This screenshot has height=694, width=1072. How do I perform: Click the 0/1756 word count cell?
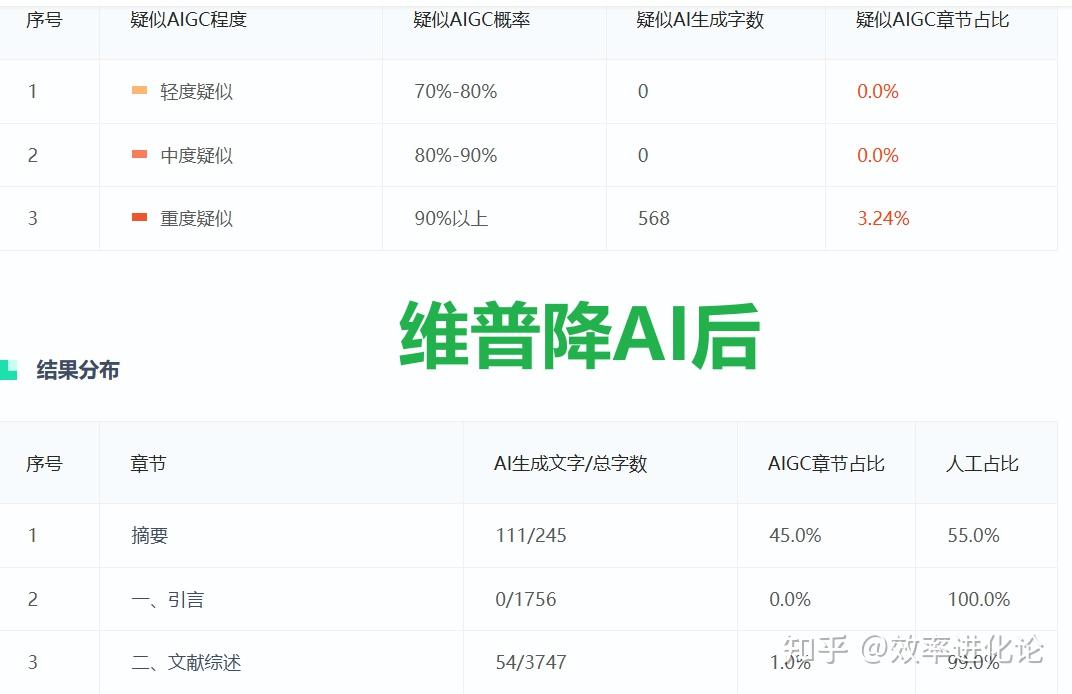pos(526,600)
